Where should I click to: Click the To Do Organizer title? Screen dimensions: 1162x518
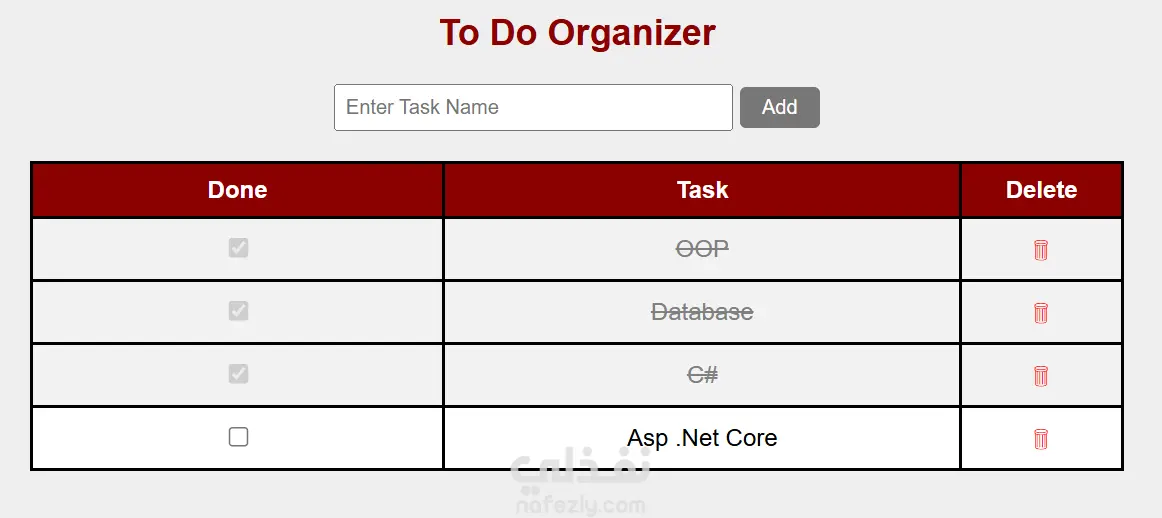[577, 33]
